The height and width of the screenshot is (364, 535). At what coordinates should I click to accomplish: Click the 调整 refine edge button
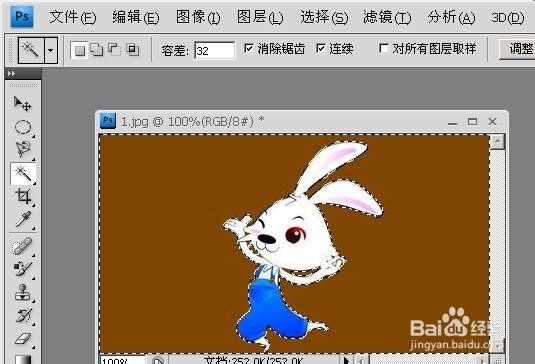[517, 50]
